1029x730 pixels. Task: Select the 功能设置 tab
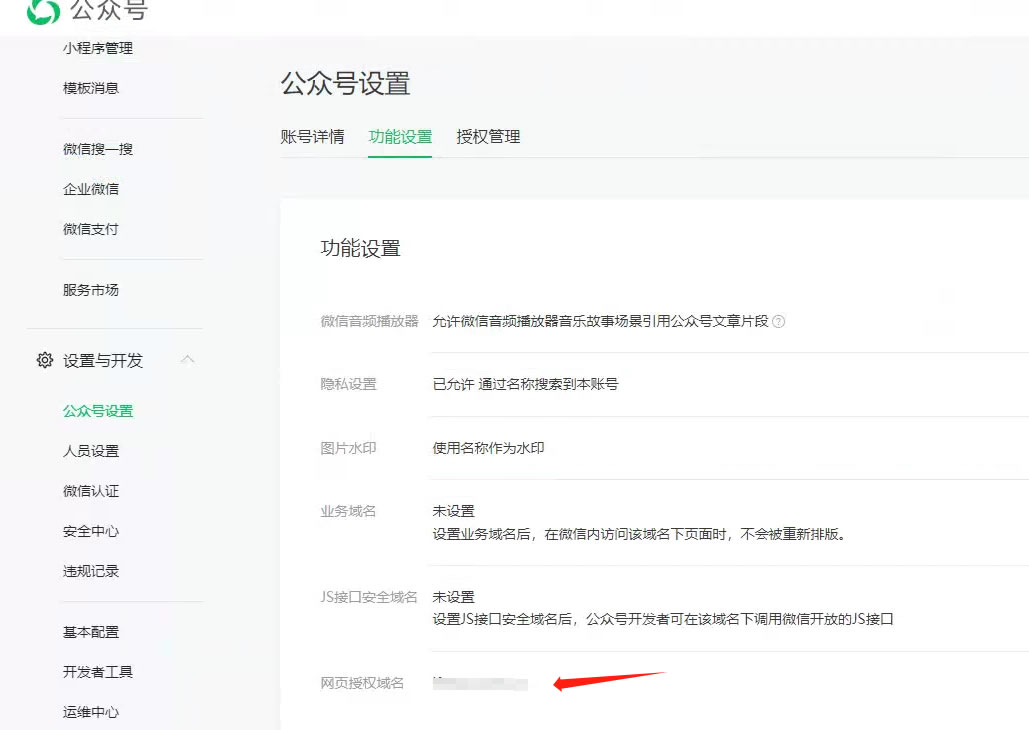pyautogui.click(x=400, y=137)
